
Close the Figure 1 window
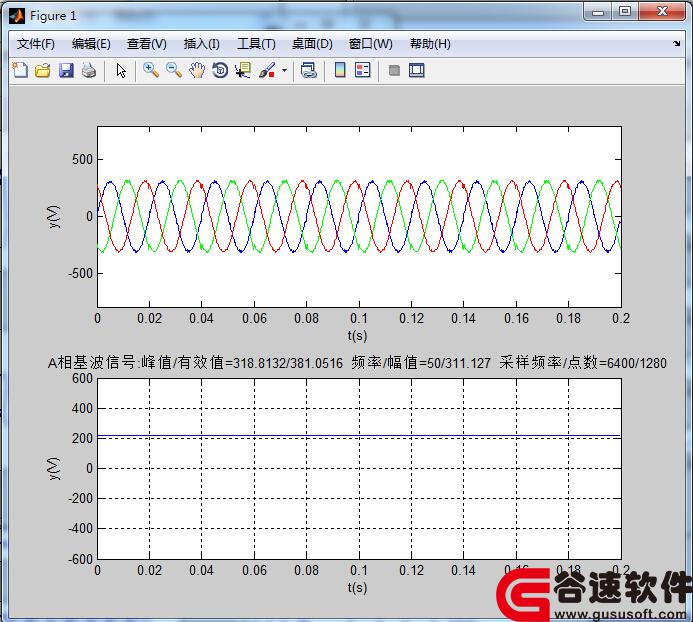[662, 11]
